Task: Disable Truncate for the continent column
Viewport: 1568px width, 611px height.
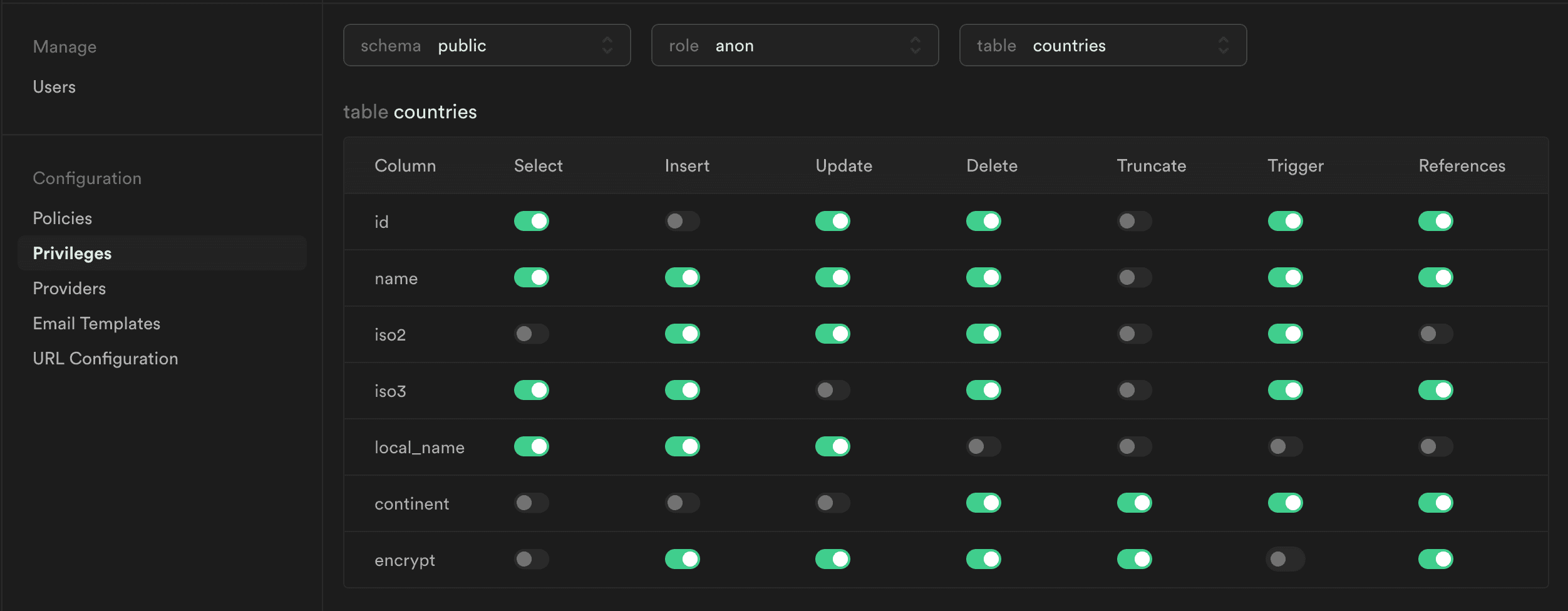Action: click(1133, 503)
